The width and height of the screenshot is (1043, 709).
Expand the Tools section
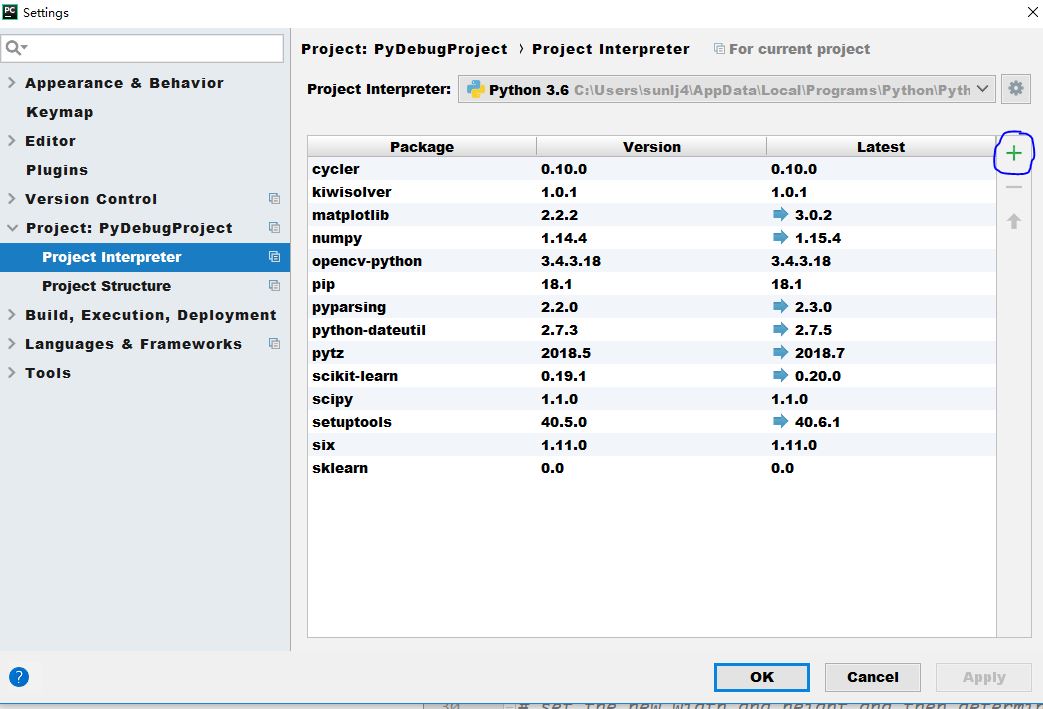[11, 372]
